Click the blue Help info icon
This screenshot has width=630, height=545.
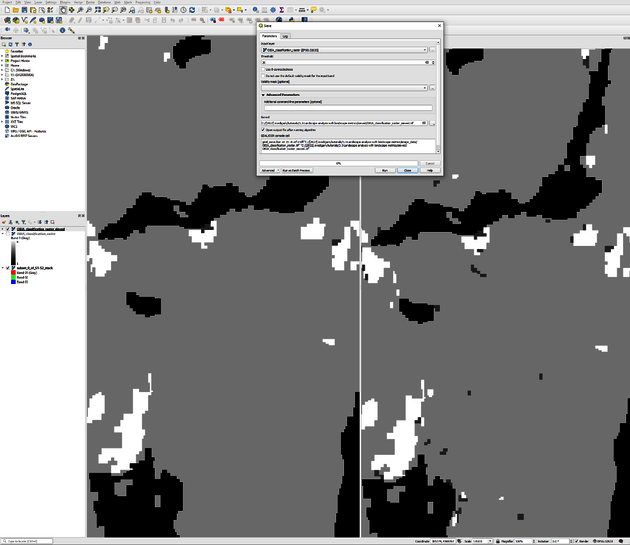coord(62,30)
